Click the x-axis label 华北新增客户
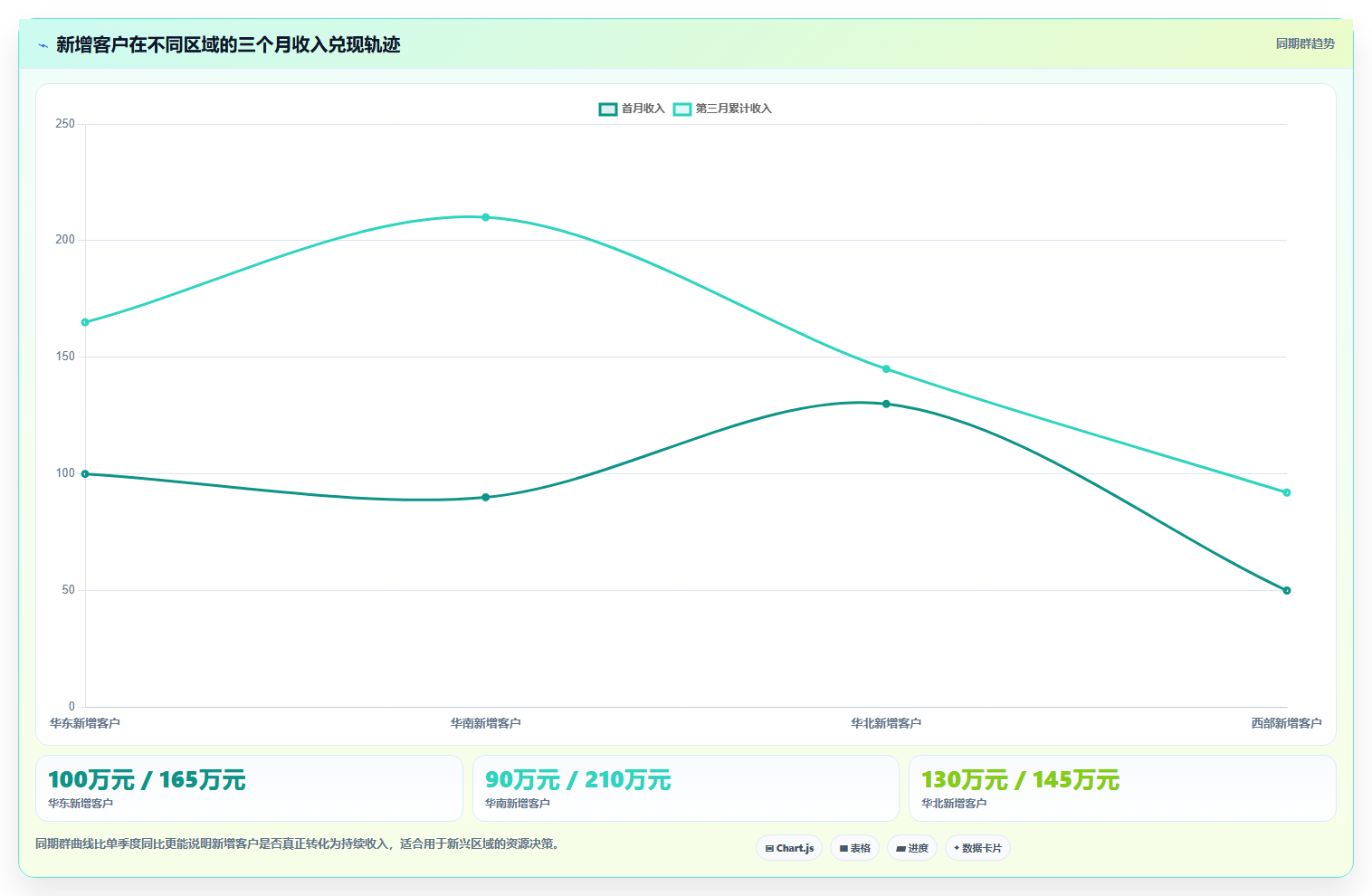Viewport: 1372px width, 896px height. (x=886, y=723)
